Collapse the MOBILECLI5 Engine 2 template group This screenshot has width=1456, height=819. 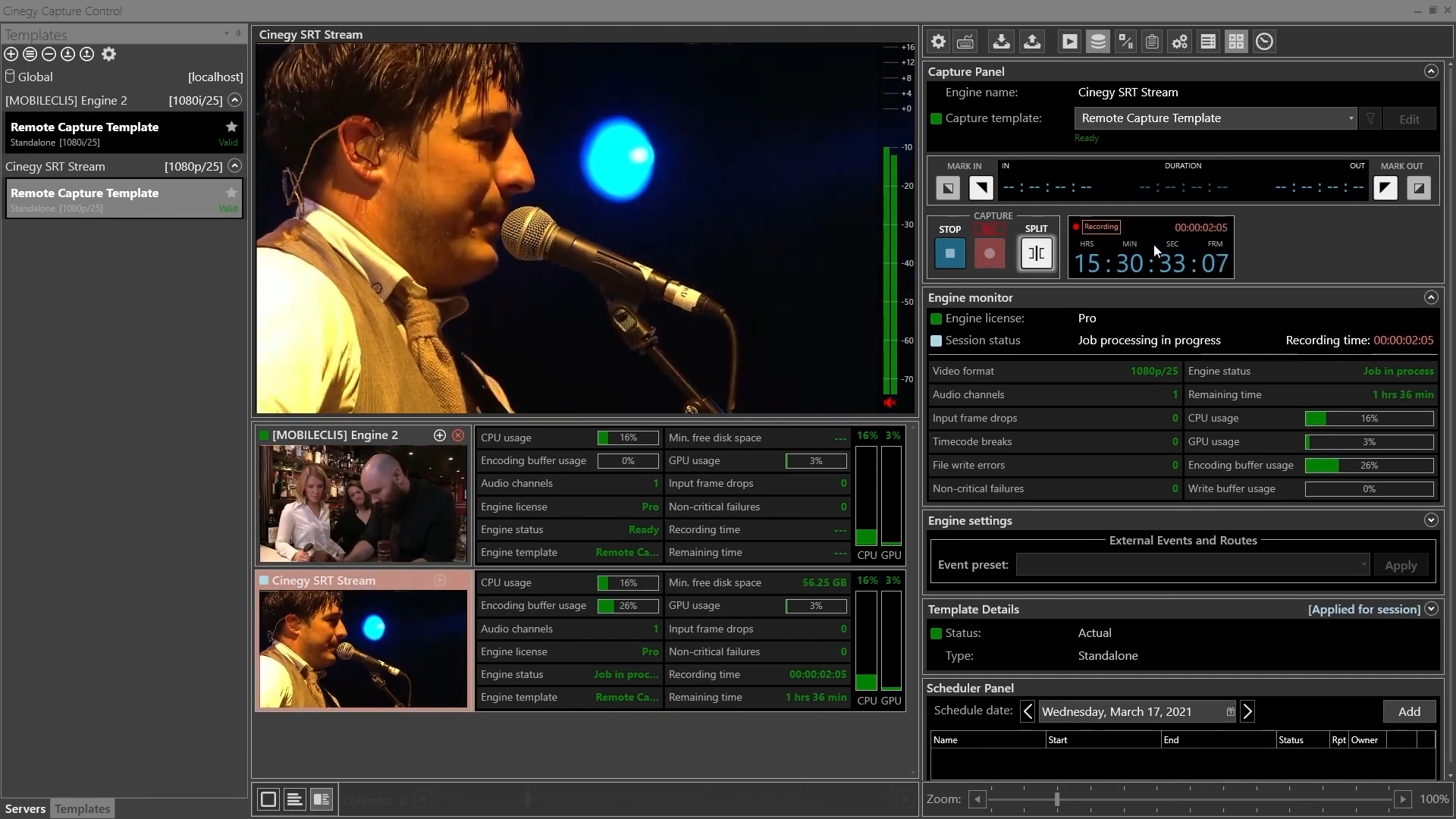click(x=235, y=100)
